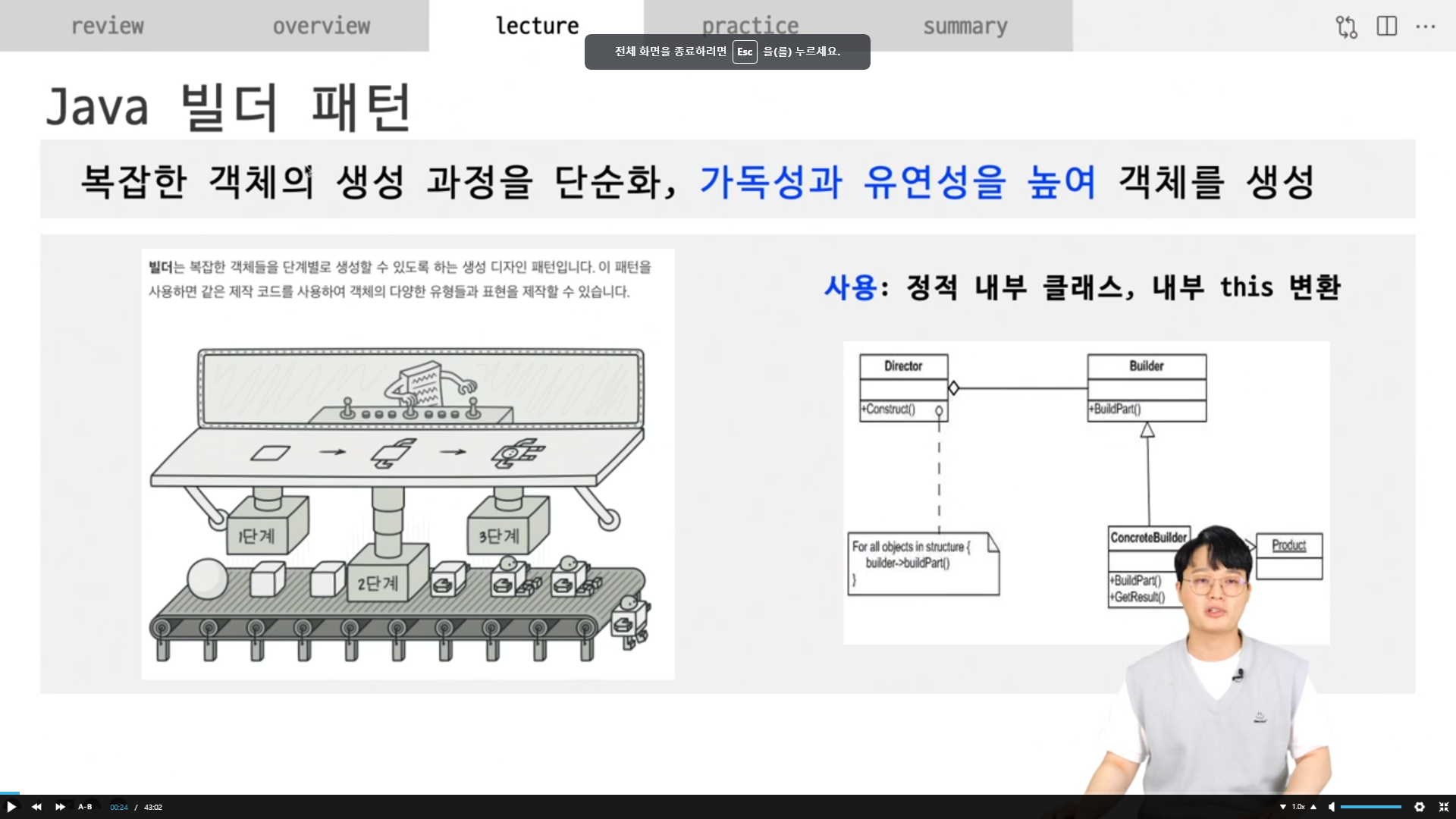The image size is (1456, 819).
Task: Switch to the overview tab
Action: click(322, 26)
